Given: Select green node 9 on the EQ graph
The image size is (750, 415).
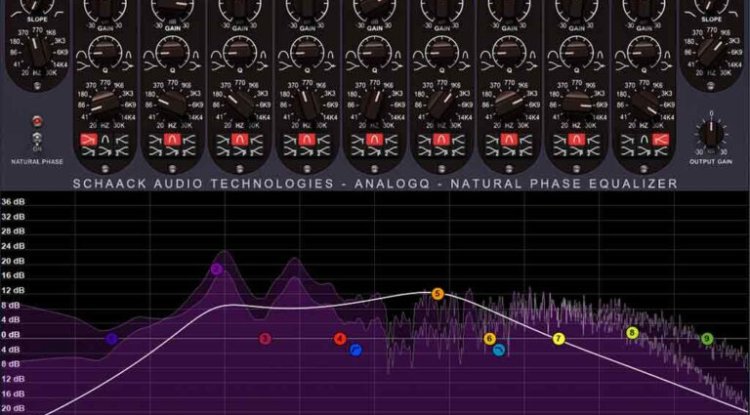Looking at the screenshot, I should click(707, 339).
